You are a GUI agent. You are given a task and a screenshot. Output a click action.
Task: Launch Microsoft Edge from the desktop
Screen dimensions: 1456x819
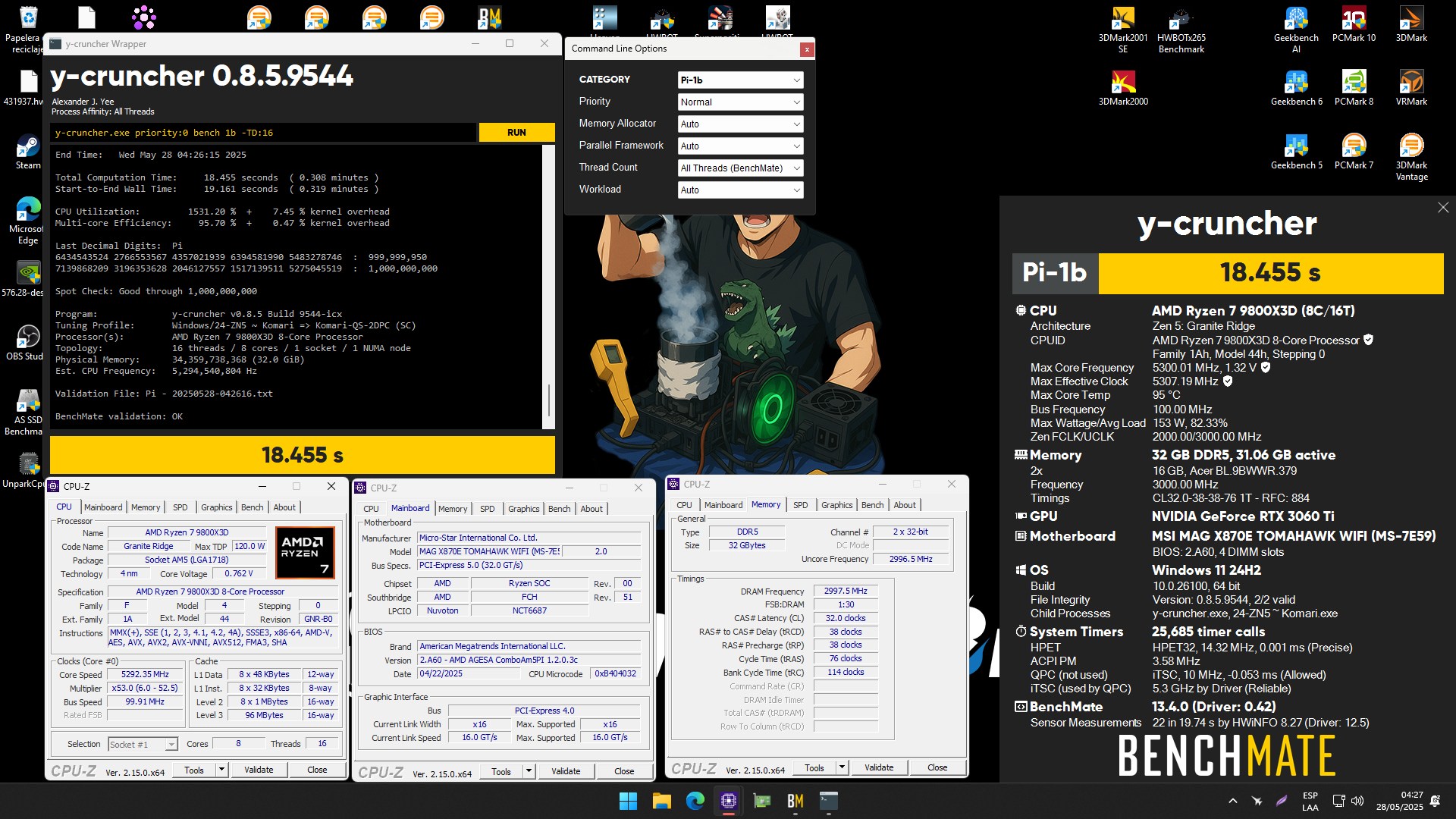pos(28,221)
